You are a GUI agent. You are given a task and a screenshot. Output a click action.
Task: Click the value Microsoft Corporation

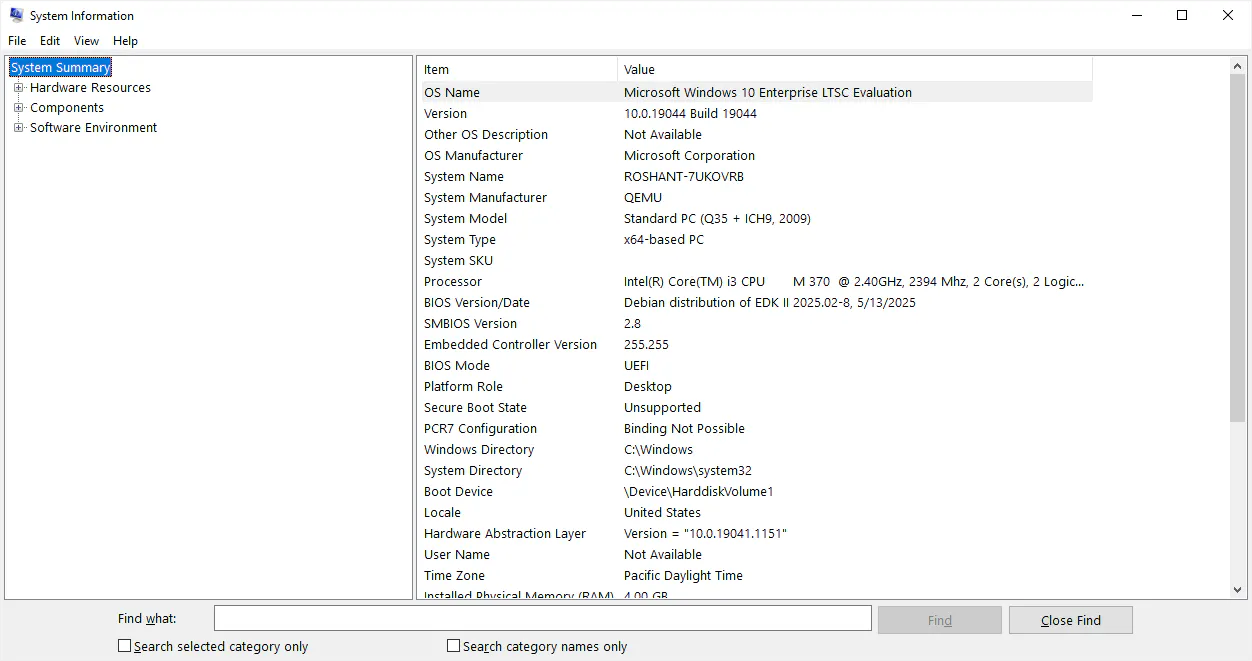point(689,155)
